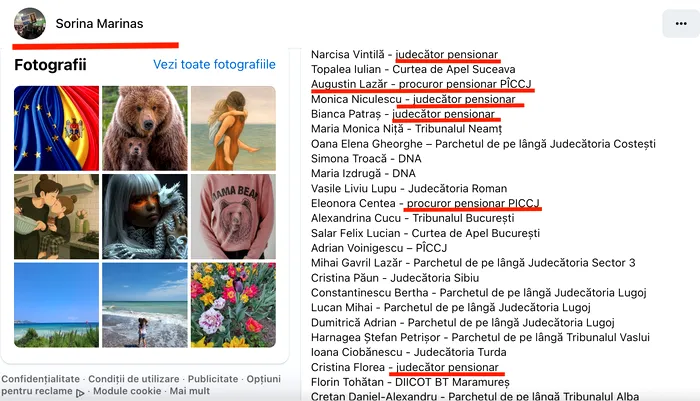
Task: Open Sorina Marinas profile picture
Action: 30,24
